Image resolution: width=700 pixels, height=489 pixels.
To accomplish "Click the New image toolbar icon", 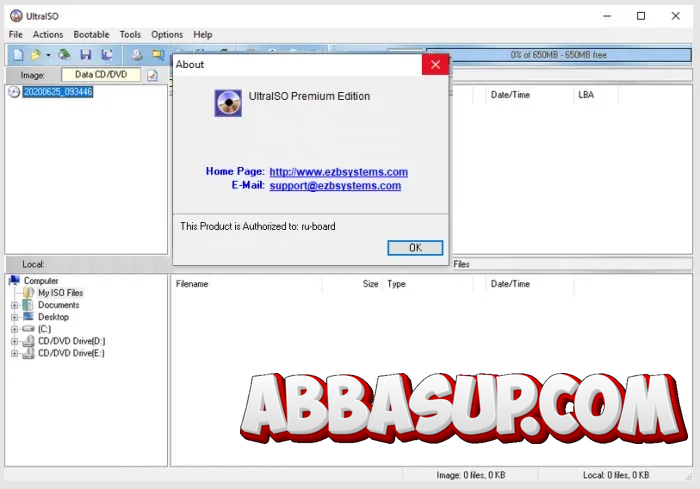I will 18,54.
